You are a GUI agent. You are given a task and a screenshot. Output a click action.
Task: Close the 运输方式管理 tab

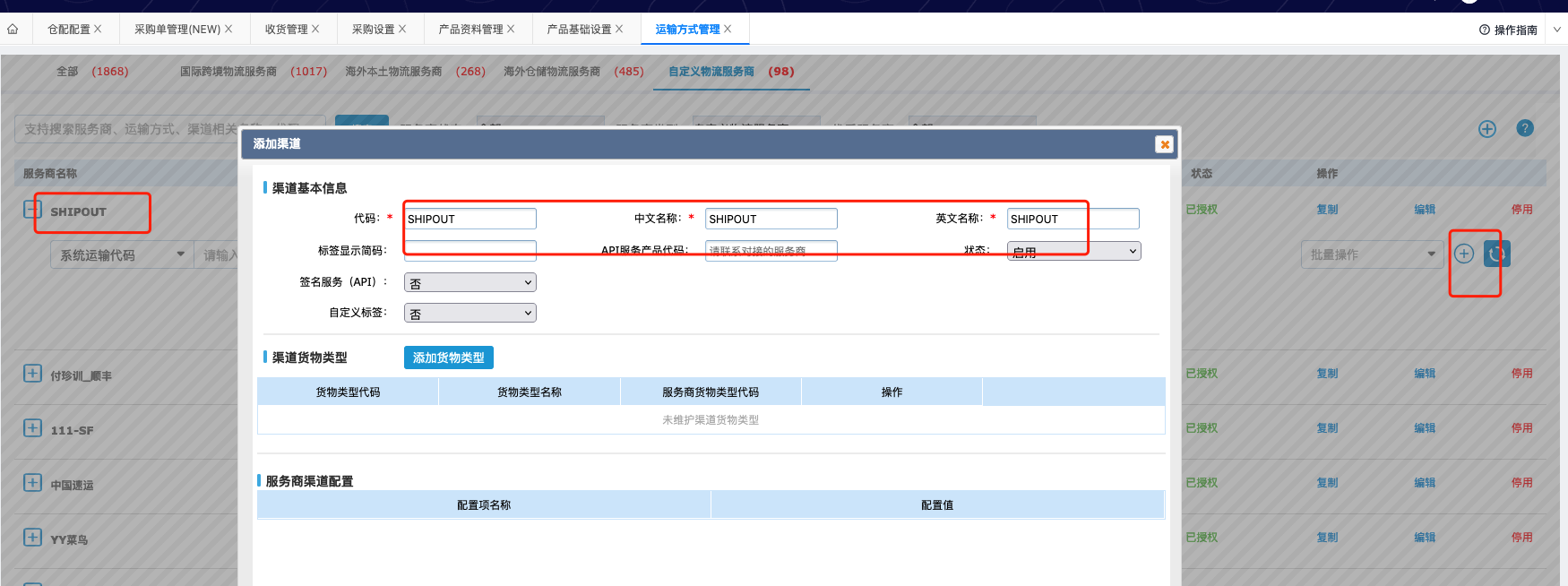click(728, 29)
